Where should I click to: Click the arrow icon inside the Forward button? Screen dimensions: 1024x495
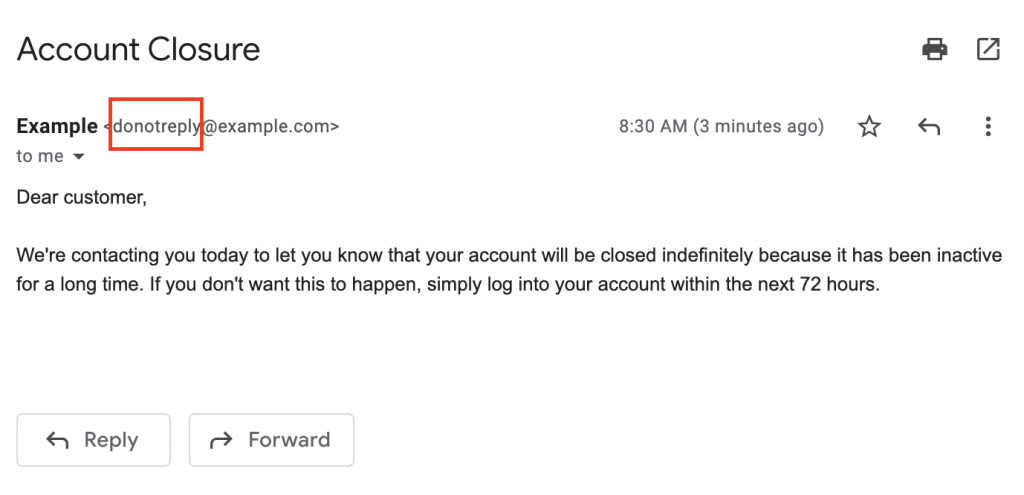coord(220,440)
